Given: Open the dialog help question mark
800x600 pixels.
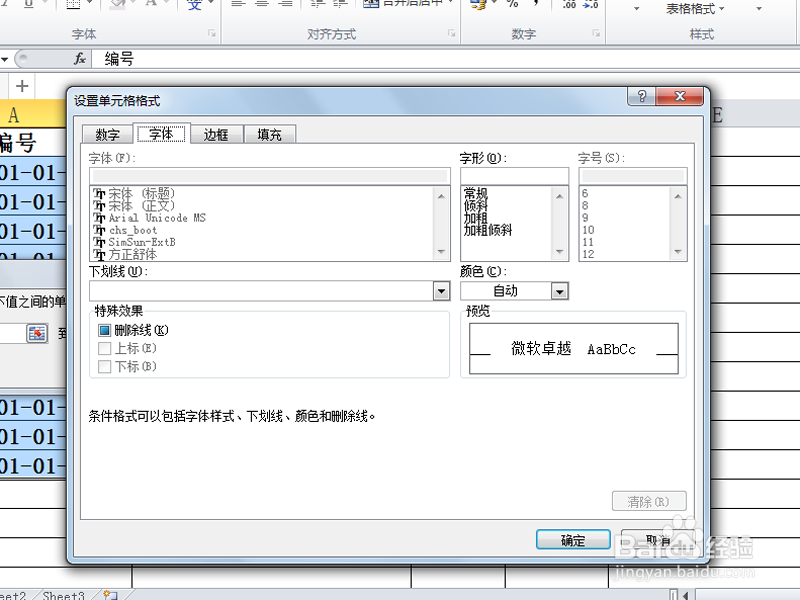Looking at the screenshot, I should [x=642, y=96].
